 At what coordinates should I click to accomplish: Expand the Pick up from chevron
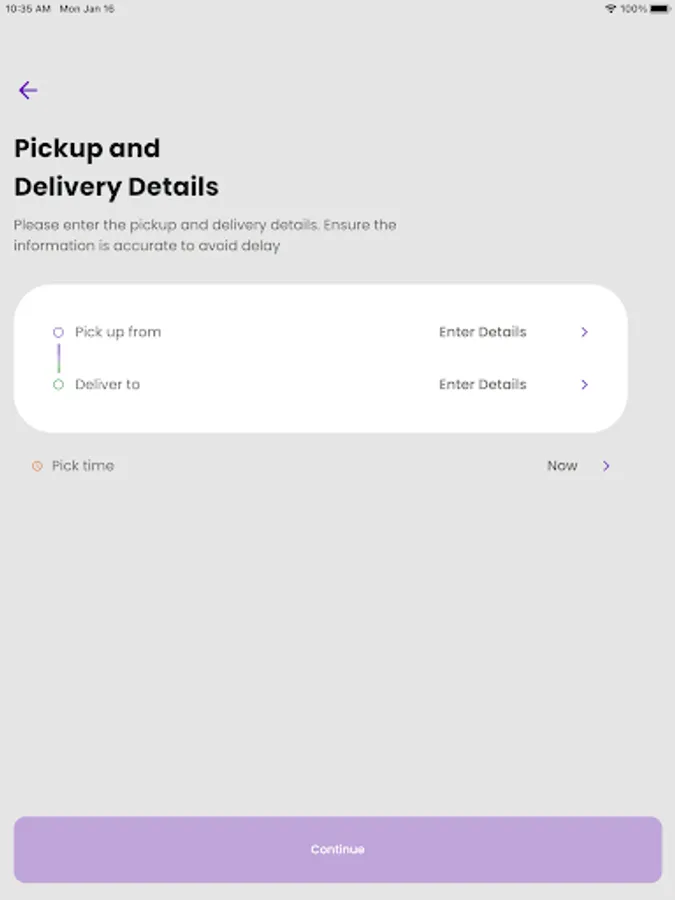[585, 332]
